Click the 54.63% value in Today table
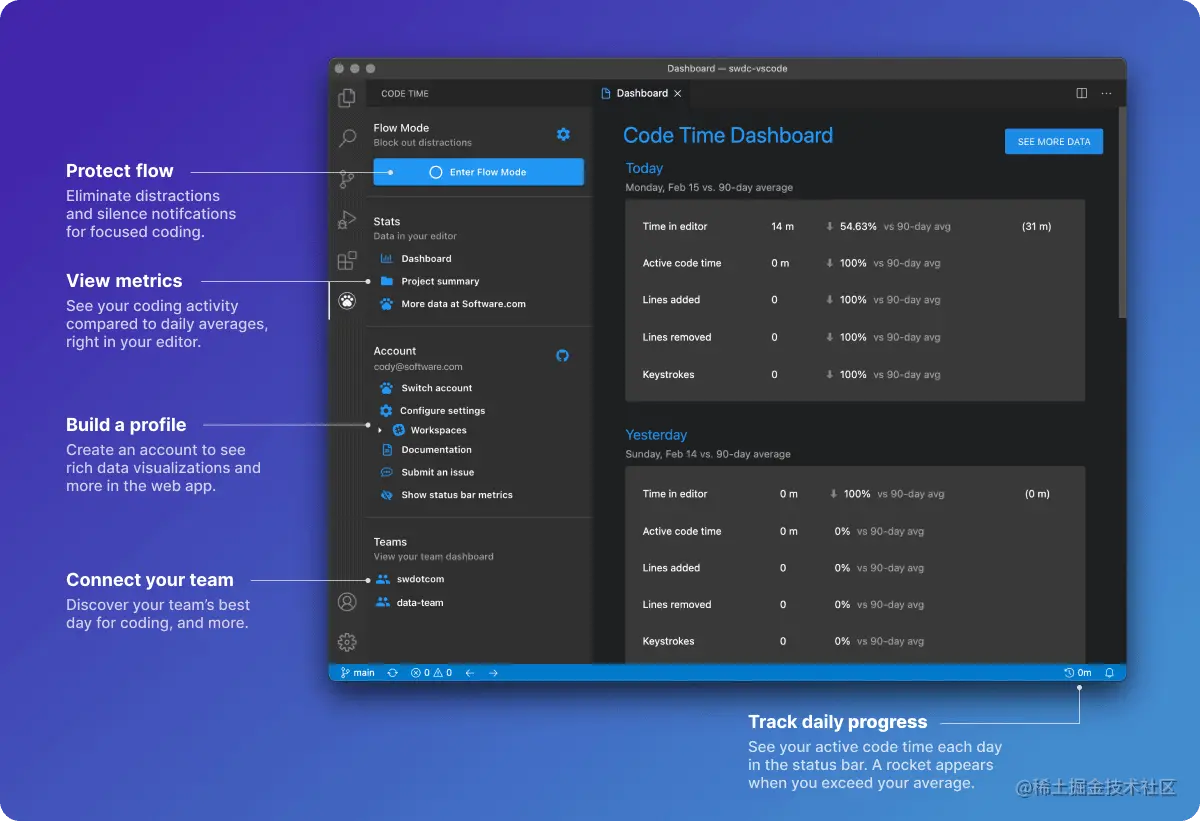Image resolution: width=1200 pixels, height=821 pixels. coord(858,227)
